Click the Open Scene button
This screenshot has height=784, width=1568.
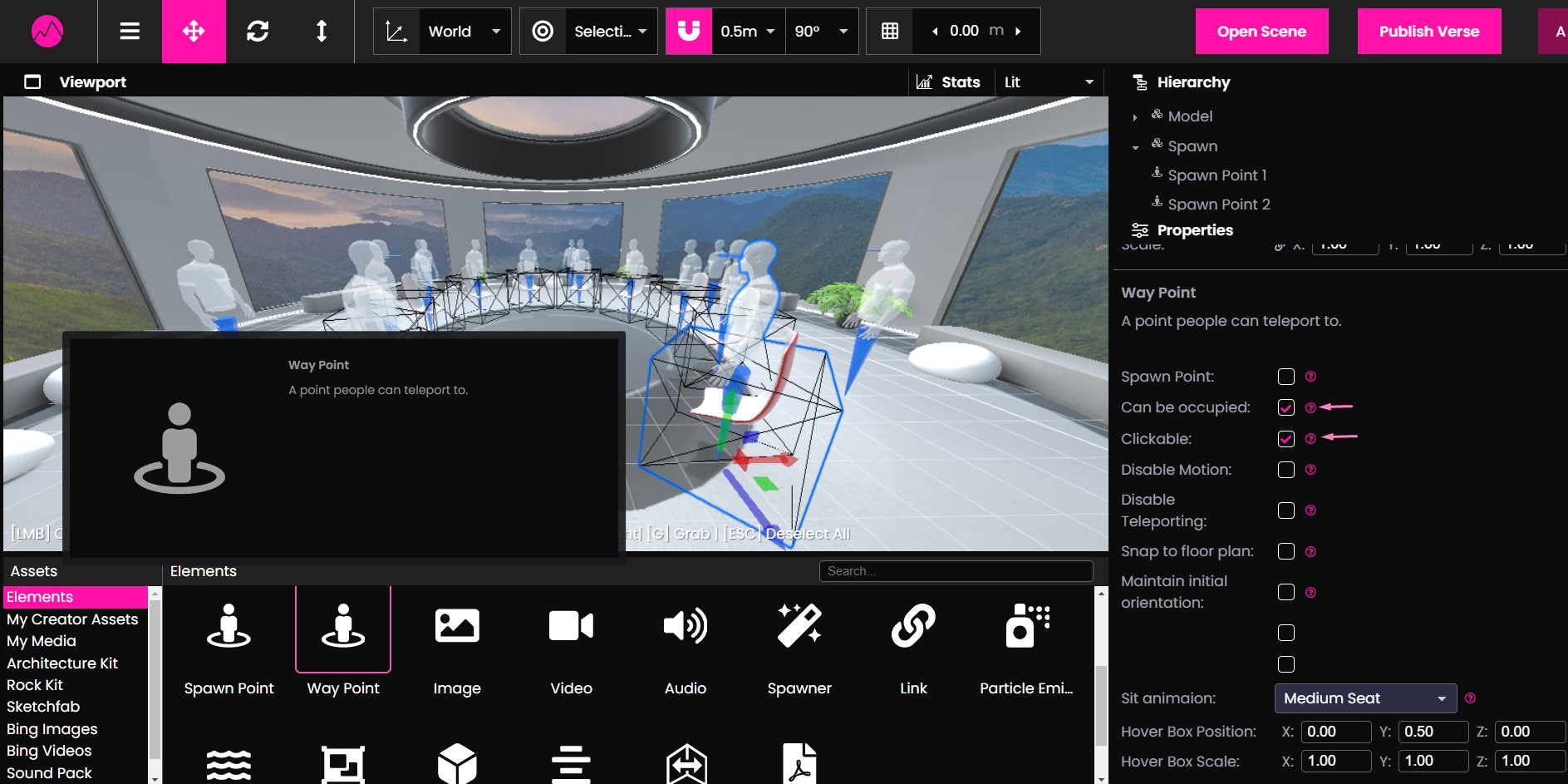pyautogui.click(x=1261, y=32)
